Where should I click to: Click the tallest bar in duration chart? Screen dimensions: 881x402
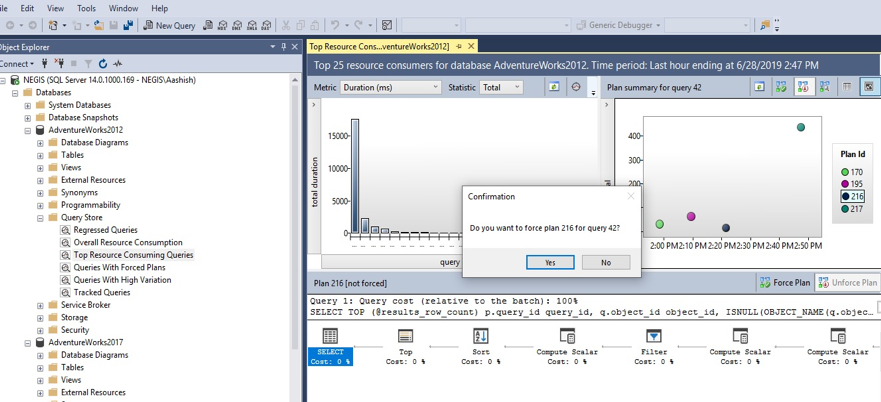click(x=355, y=176)
